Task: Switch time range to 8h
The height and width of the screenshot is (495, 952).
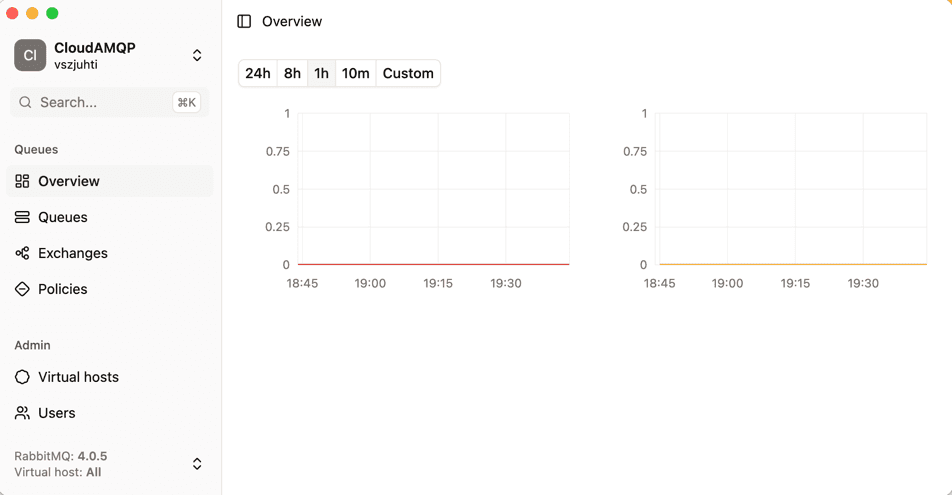Action: pos(292,73)
